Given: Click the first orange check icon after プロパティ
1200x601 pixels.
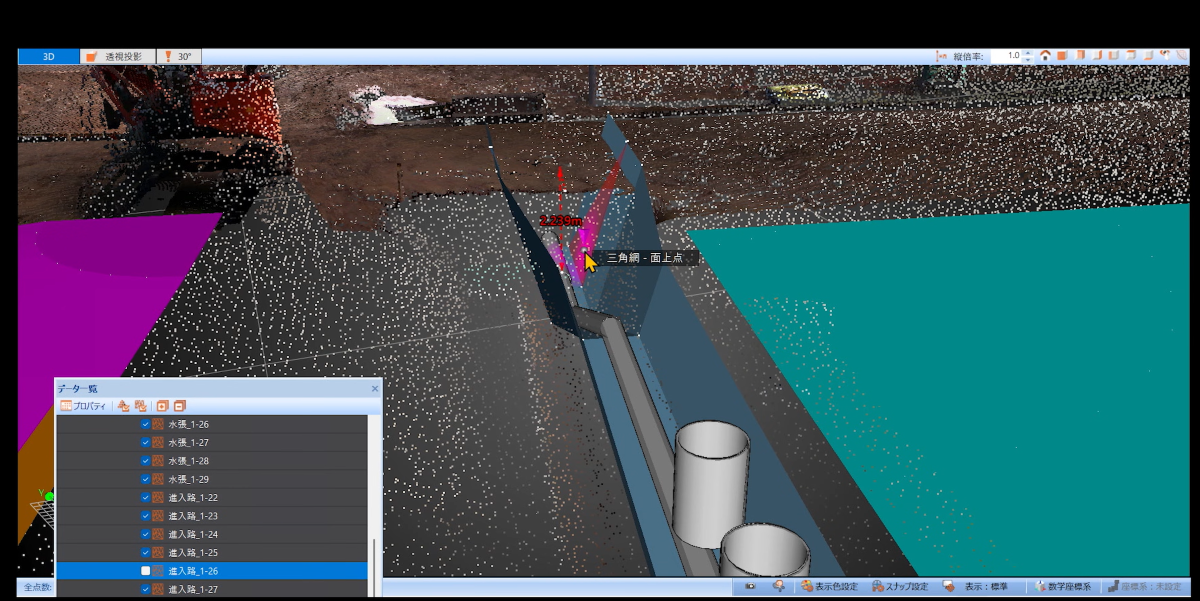Looking at the screenshot, I should [x=124, y=406].
